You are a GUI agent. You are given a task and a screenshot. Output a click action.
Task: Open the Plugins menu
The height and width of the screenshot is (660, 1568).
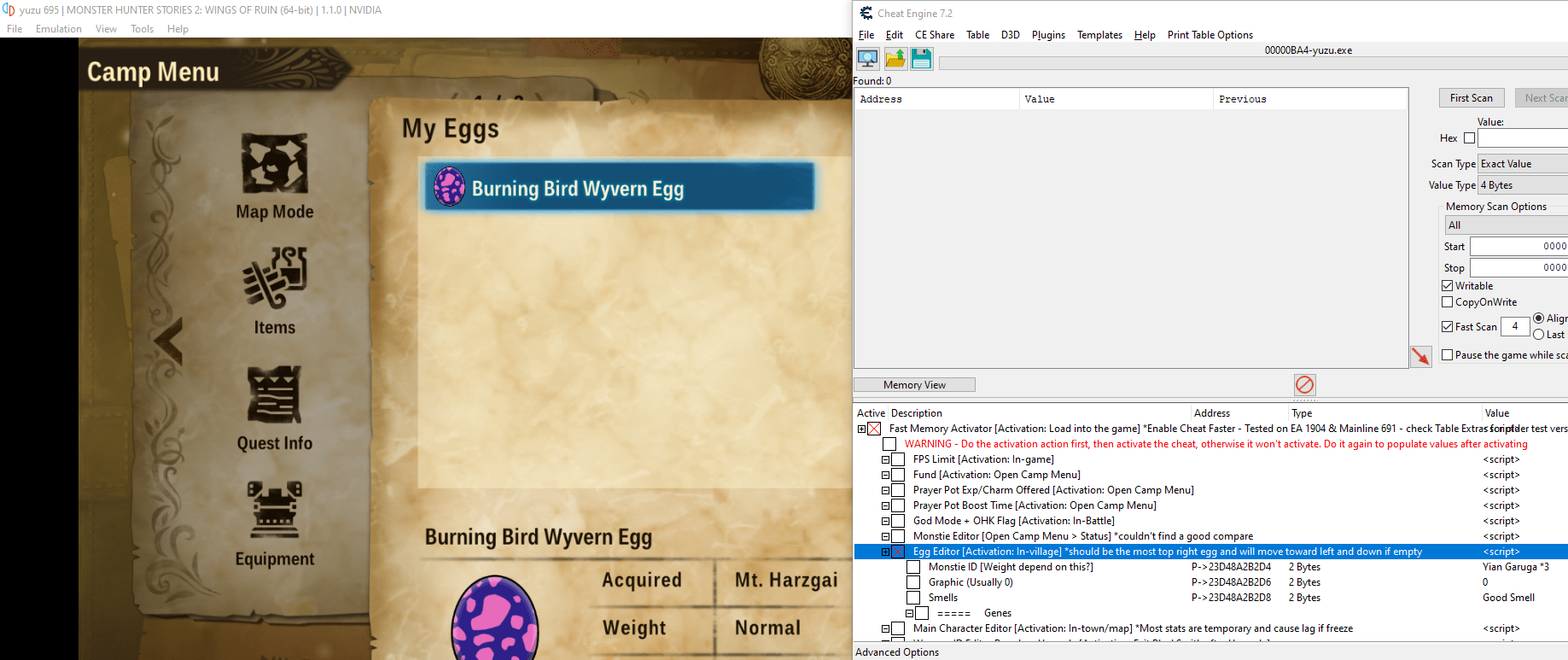[1048, 35]
